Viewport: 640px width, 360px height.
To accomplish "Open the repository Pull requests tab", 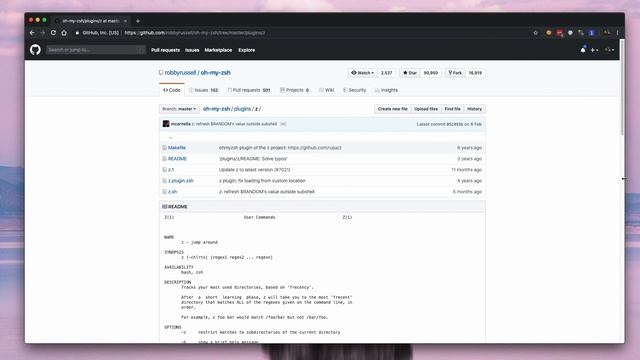I will coord(249,90).
